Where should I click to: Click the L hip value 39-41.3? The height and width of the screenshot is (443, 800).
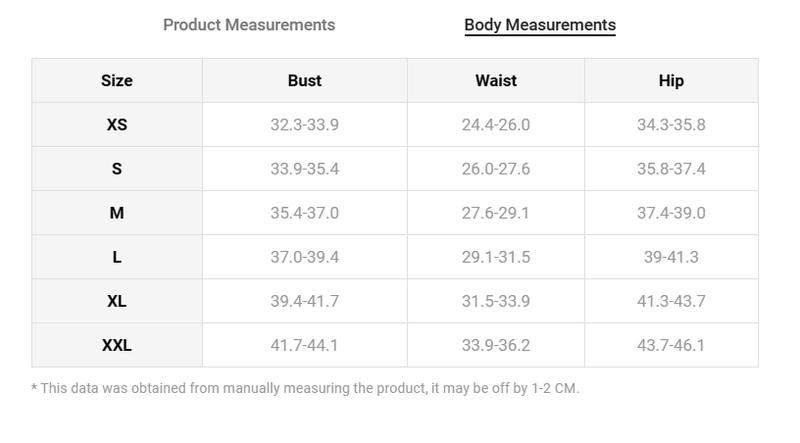click(671, 257)
